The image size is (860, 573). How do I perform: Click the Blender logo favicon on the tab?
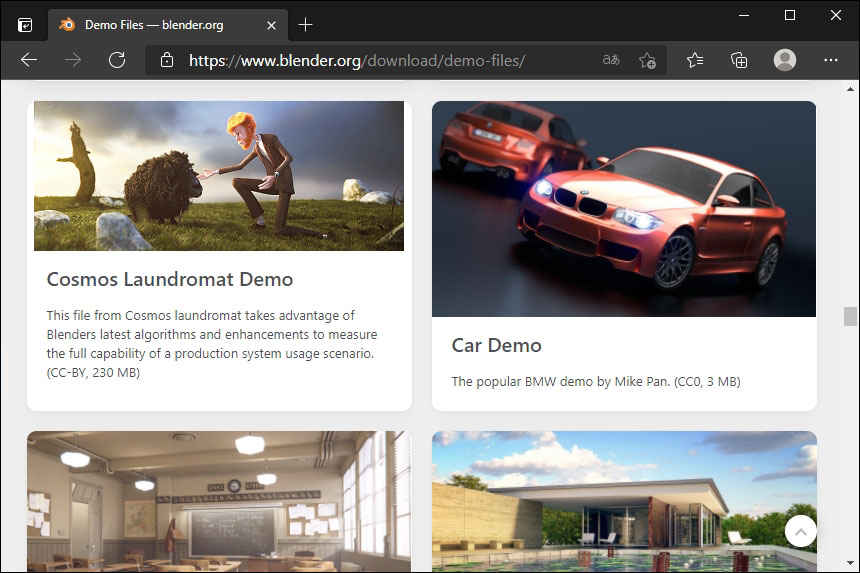click(x=67, y=25)
